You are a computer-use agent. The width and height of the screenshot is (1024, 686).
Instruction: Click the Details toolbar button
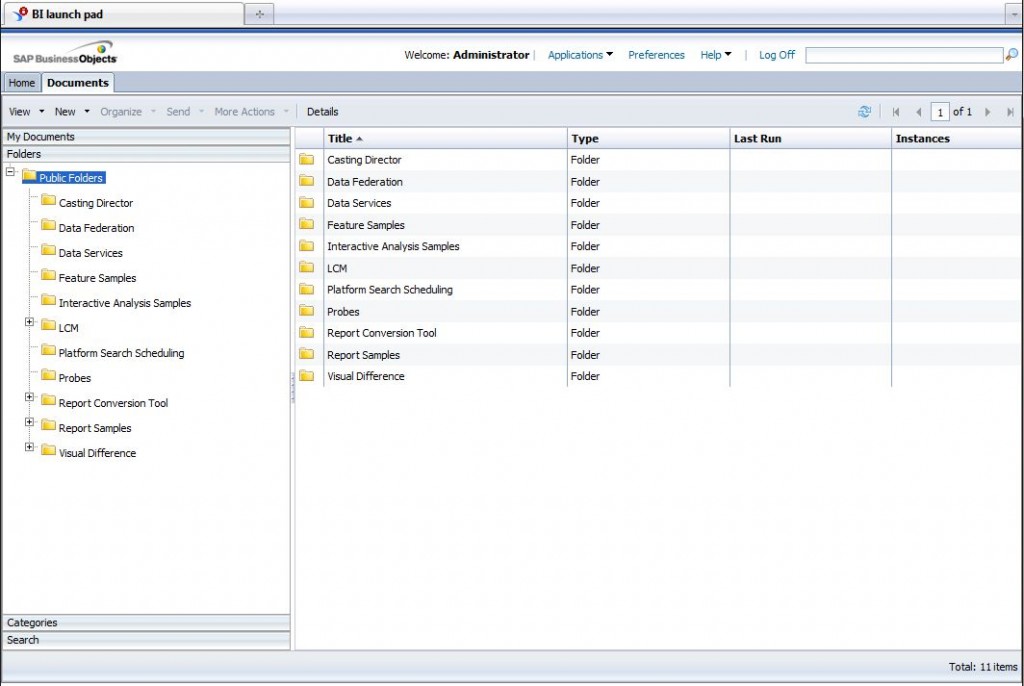coord(323,112)
